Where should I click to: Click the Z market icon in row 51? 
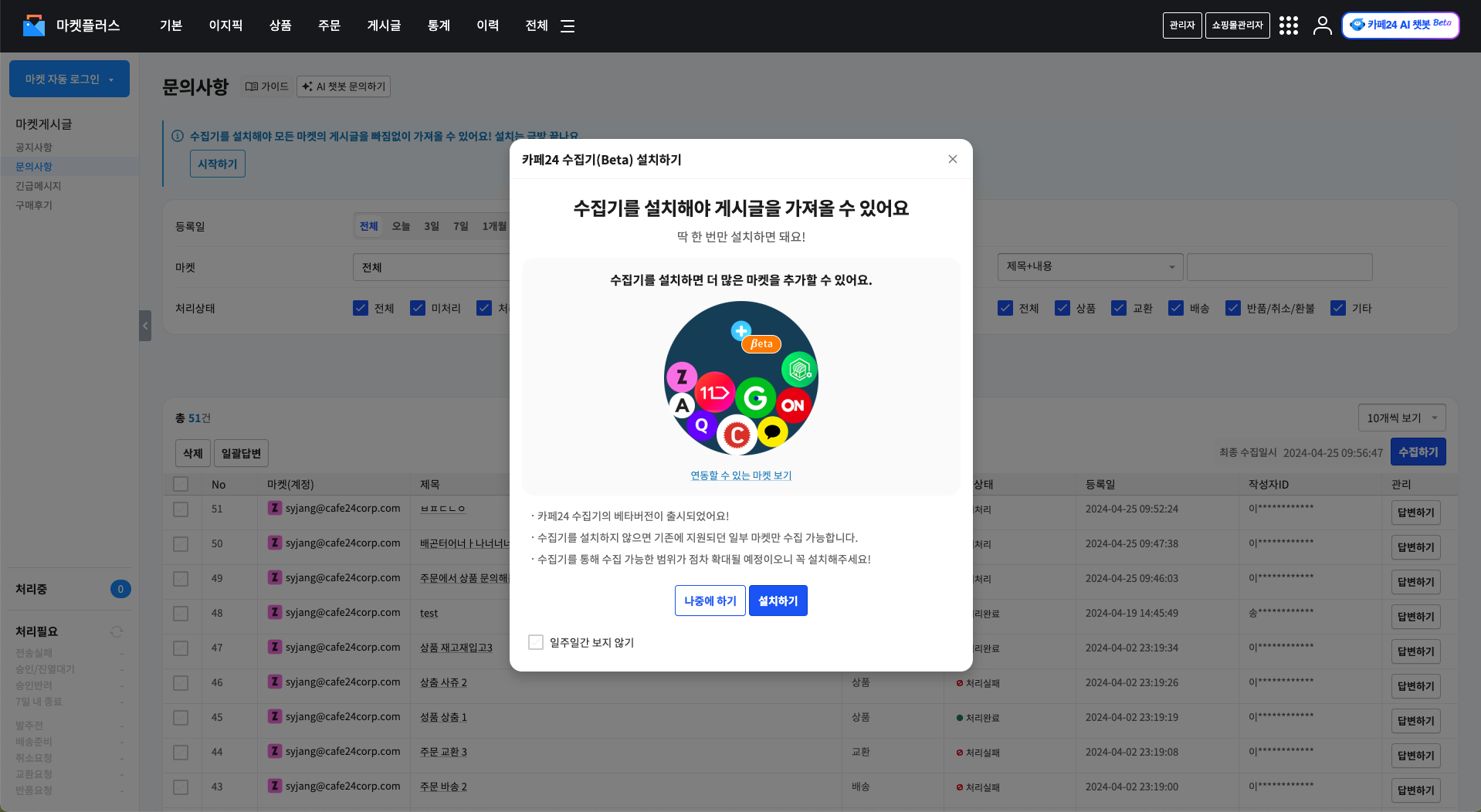[275, 508]
